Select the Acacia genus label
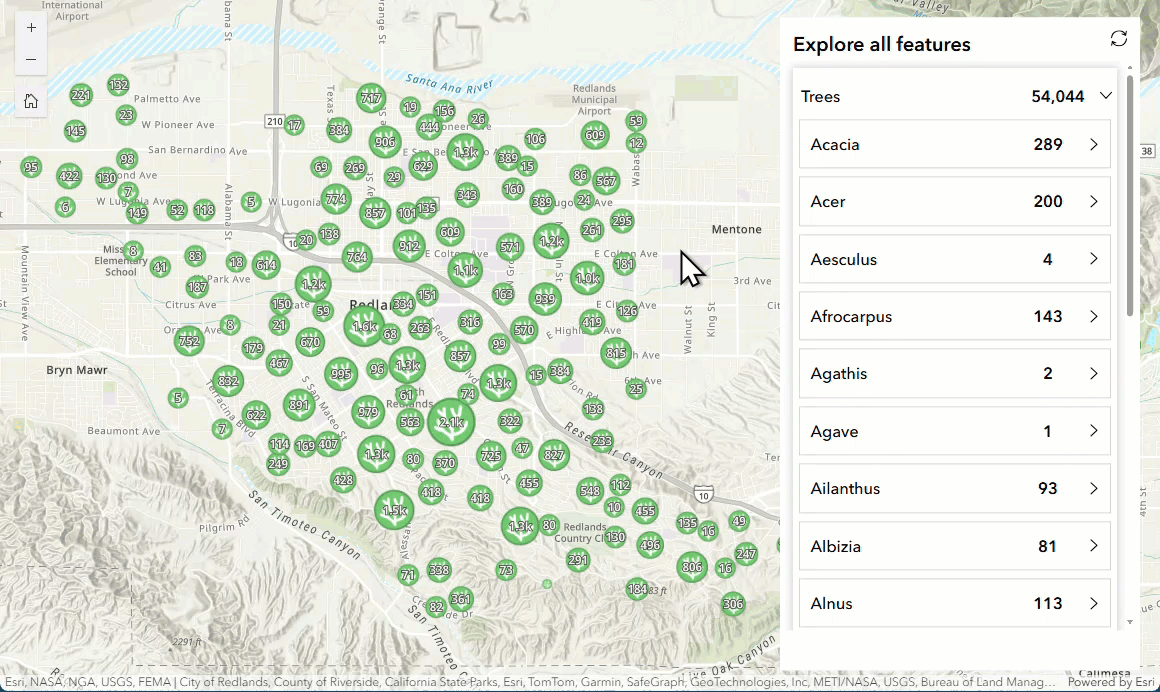This screenshot has width=1160, height=692. click(x=834, y=144)
